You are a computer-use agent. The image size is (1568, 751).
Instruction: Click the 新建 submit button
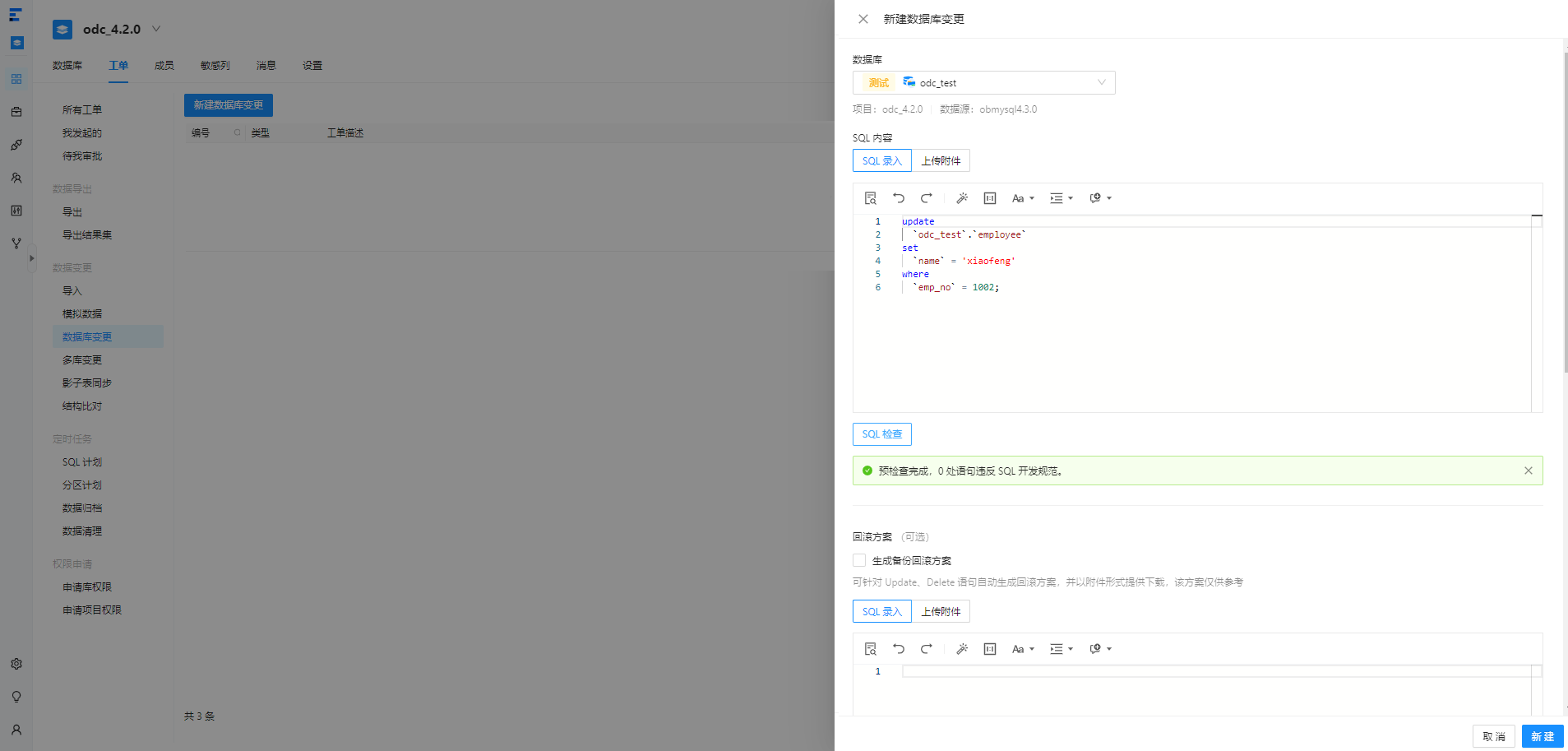tap(1543, 736)
